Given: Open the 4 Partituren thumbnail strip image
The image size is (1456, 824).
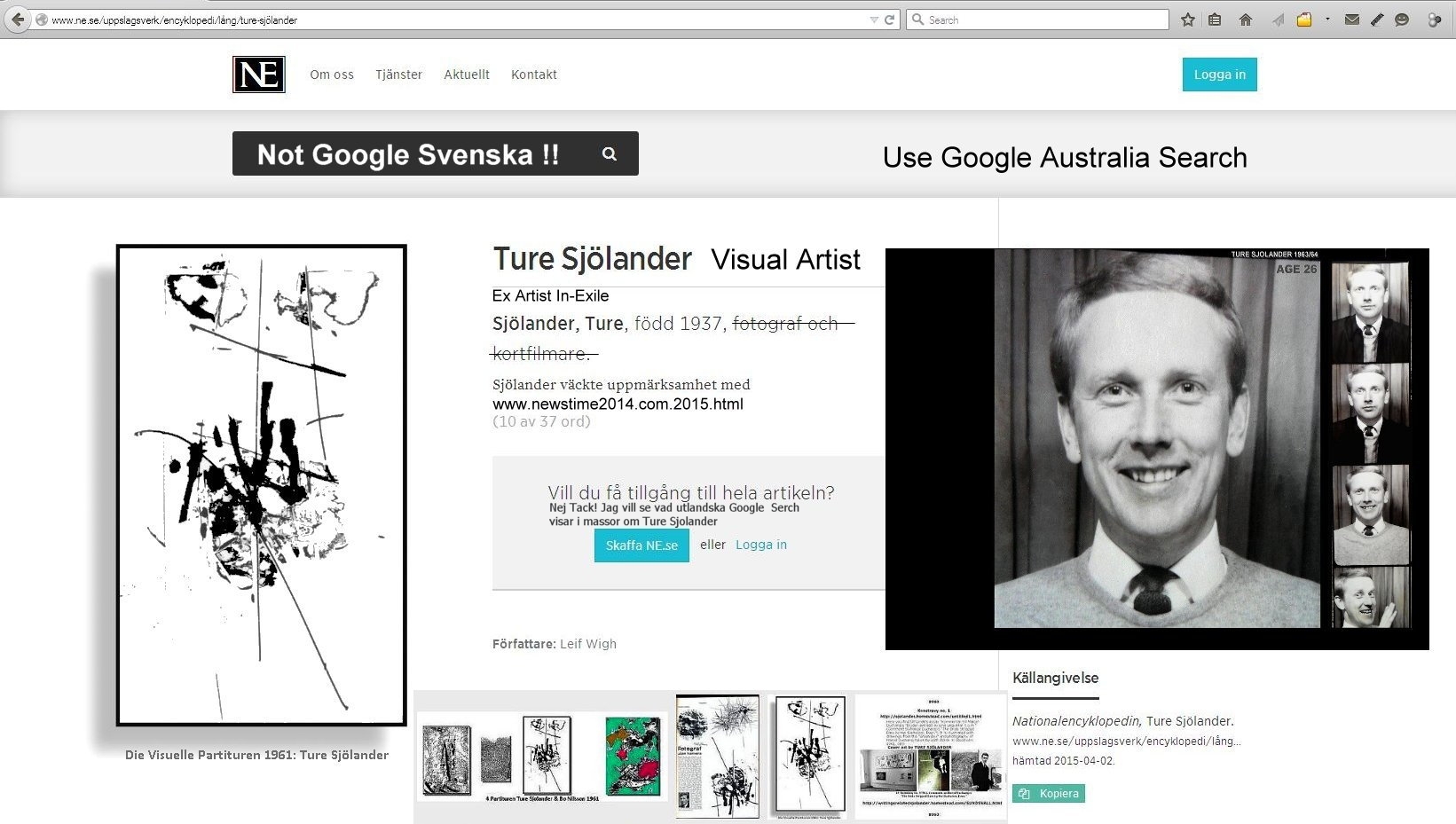Looking at the screenshot, I should 542,757.
